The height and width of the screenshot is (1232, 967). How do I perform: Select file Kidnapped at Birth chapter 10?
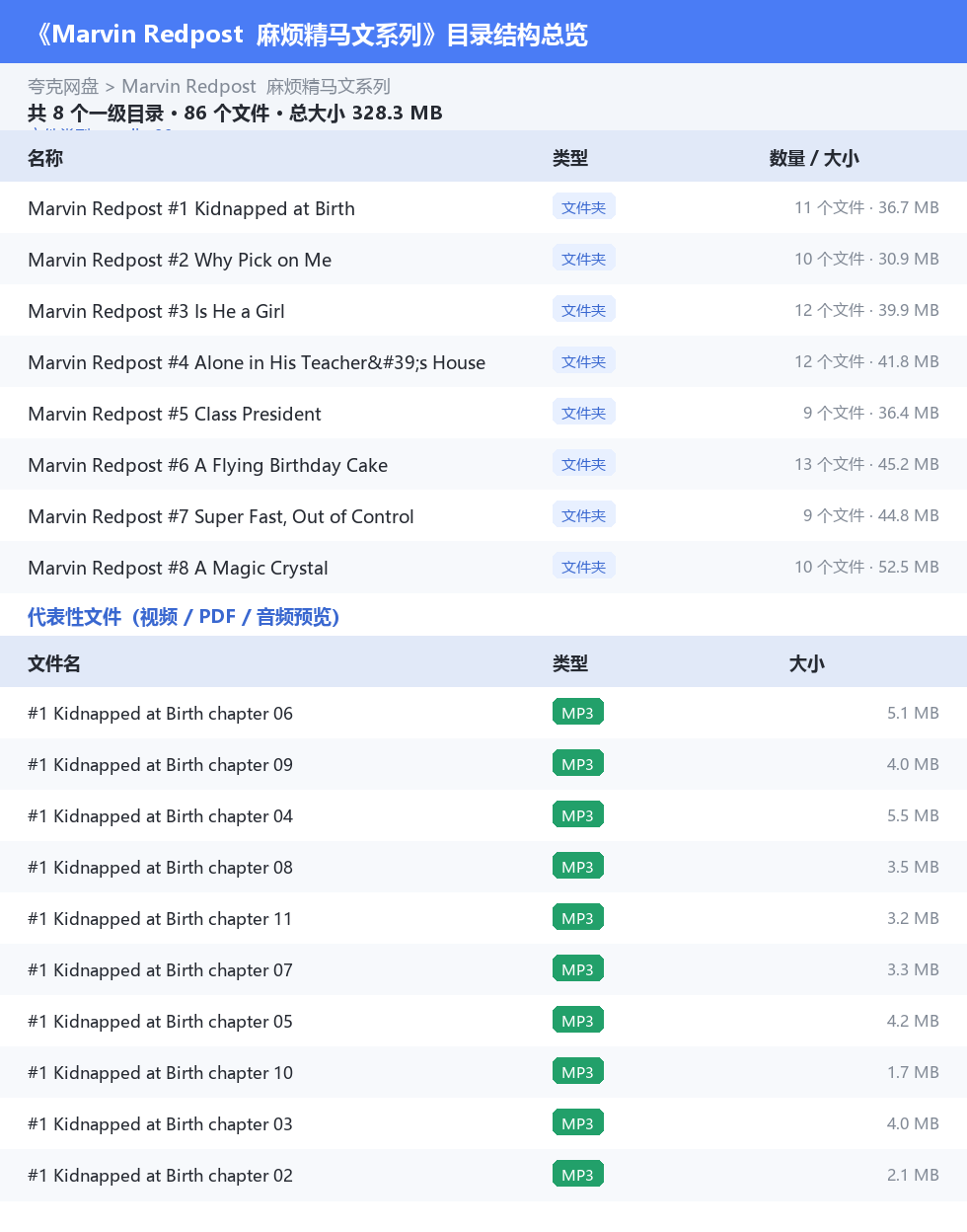click(161, 1073)
